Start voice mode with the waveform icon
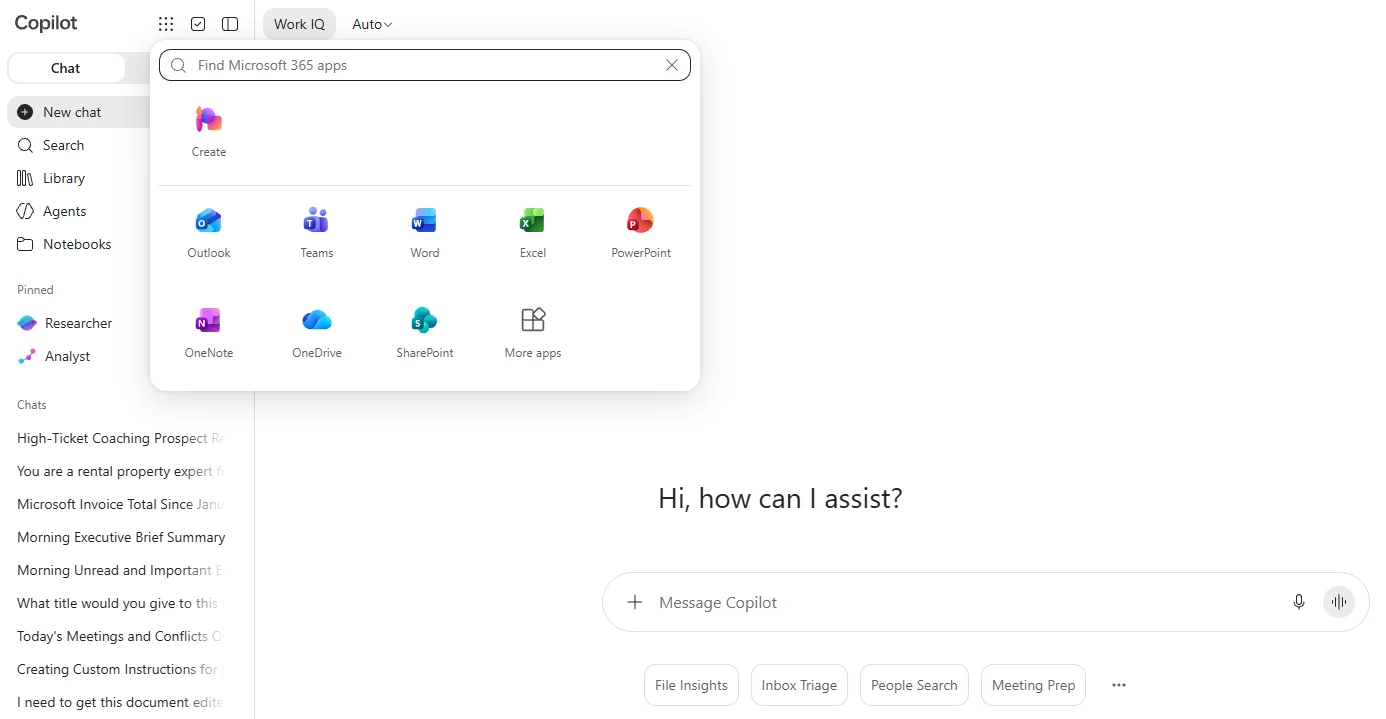This screenshot has width=1386, height=719. click(1339, 602)
